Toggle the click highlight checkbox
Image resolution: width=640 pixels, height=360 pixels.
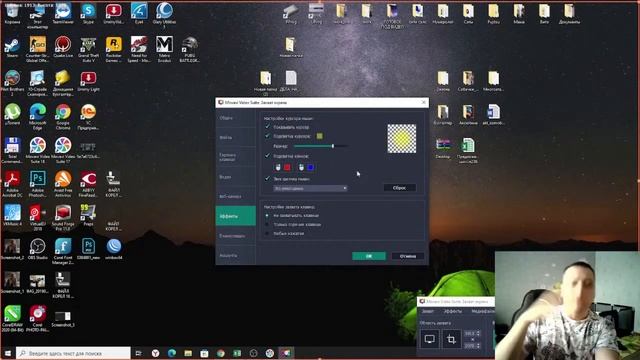click(x=268, y=156)
